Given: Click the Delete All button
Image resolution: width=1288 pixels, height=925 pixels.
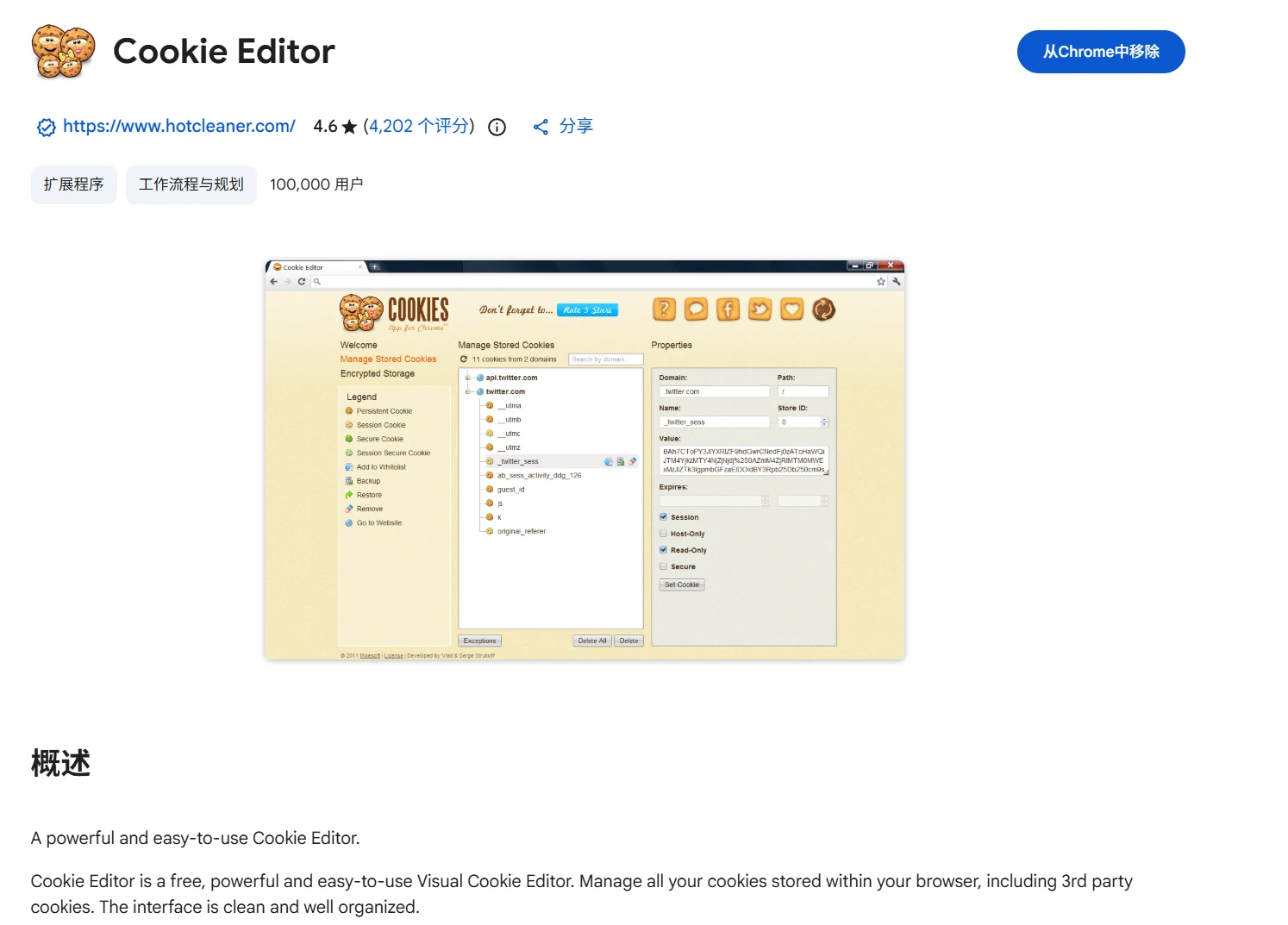Looking at the screenshot, I should point(592,641).
